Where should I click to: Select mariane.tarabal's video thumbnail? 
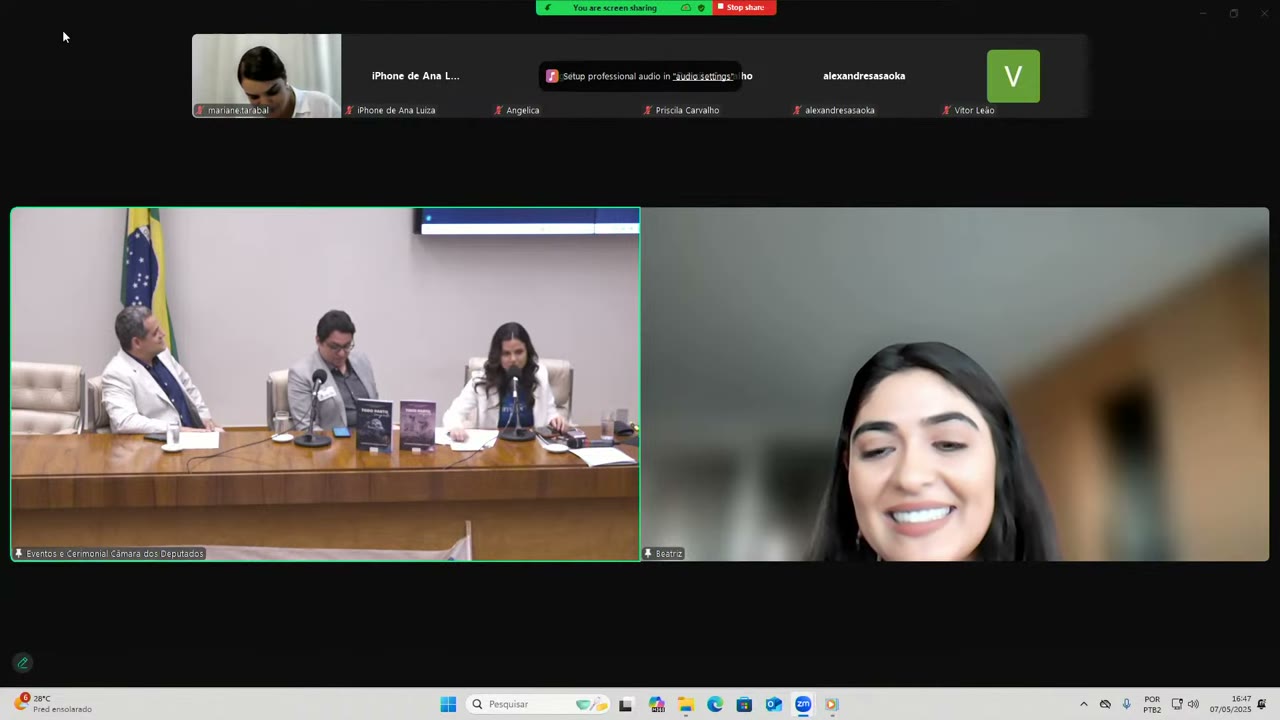[x=266, y=76]
